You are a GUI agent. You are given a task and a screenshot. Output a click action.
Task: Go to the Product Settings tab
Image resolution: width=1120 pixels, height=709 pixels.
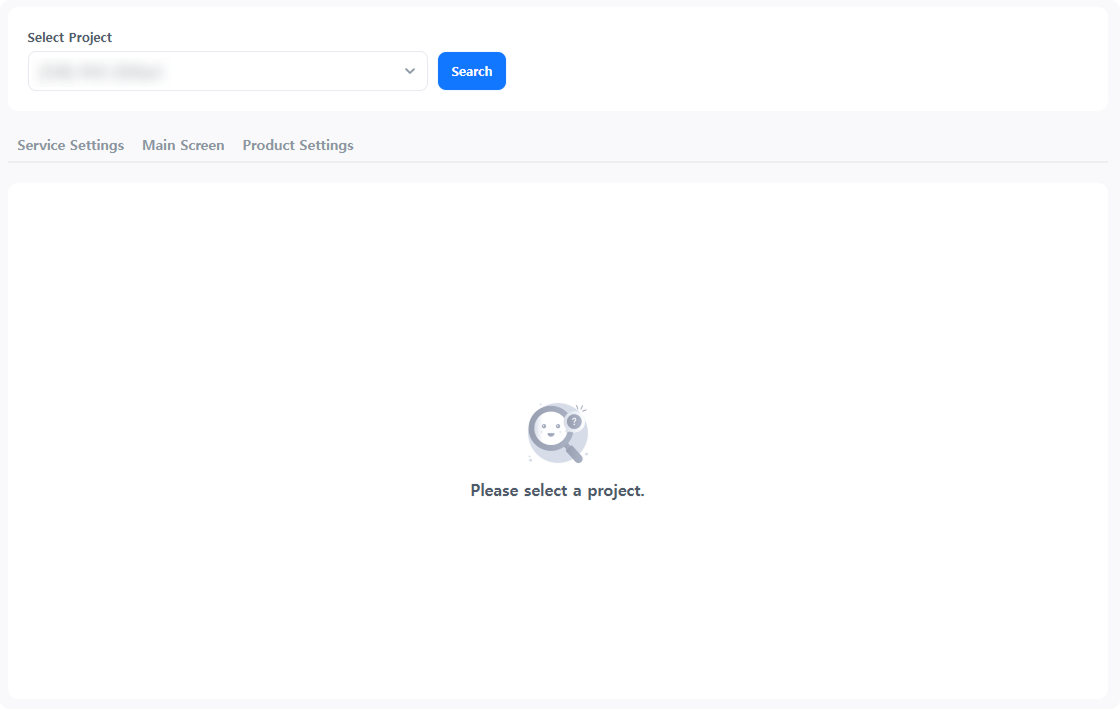[298, 145]
